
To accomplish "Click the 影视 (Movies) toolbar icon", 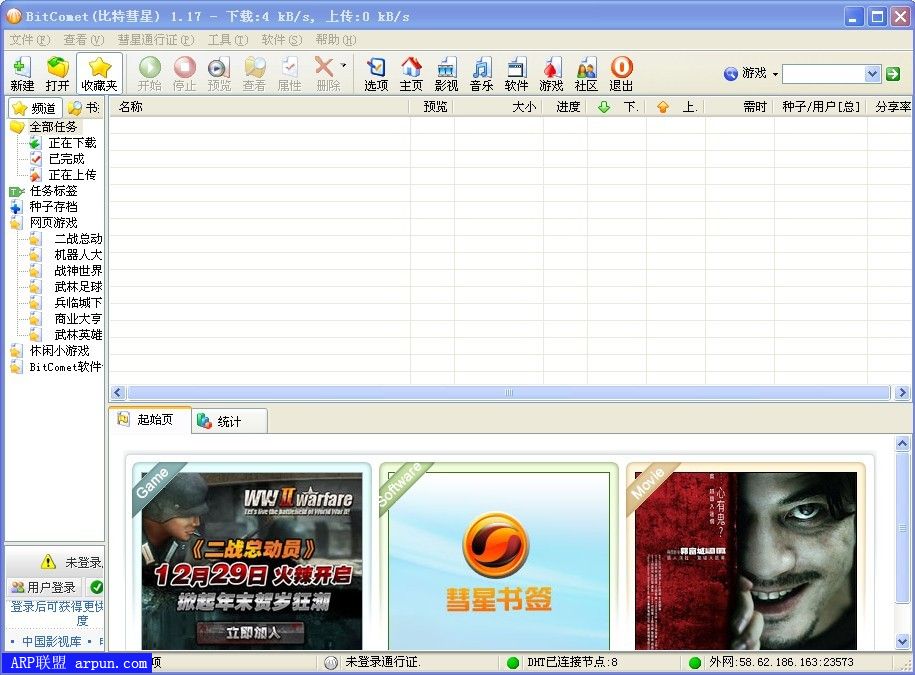I will pos(446,74).
